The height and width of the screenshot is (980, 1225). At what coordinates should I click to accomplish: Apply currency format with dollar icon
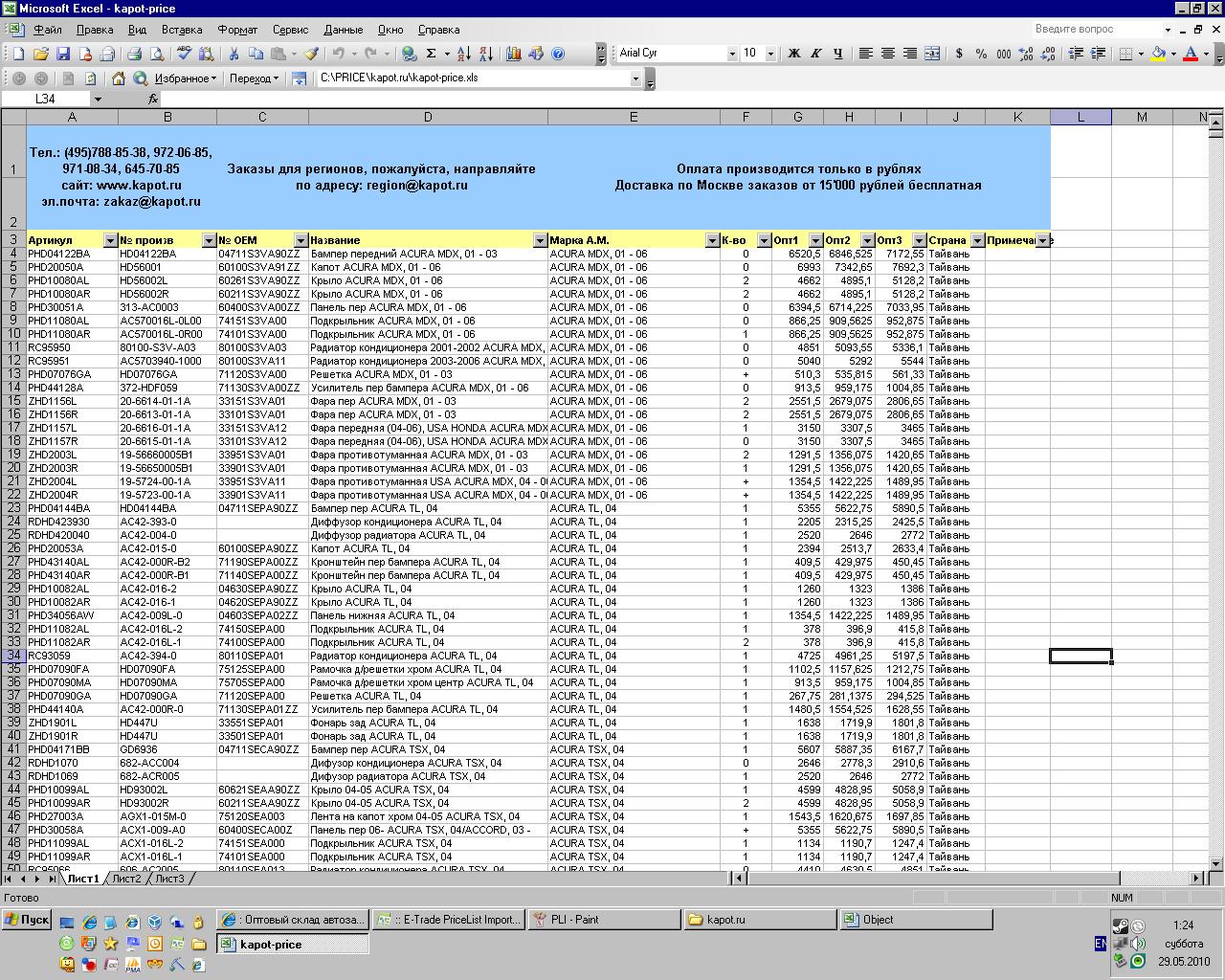959,54
